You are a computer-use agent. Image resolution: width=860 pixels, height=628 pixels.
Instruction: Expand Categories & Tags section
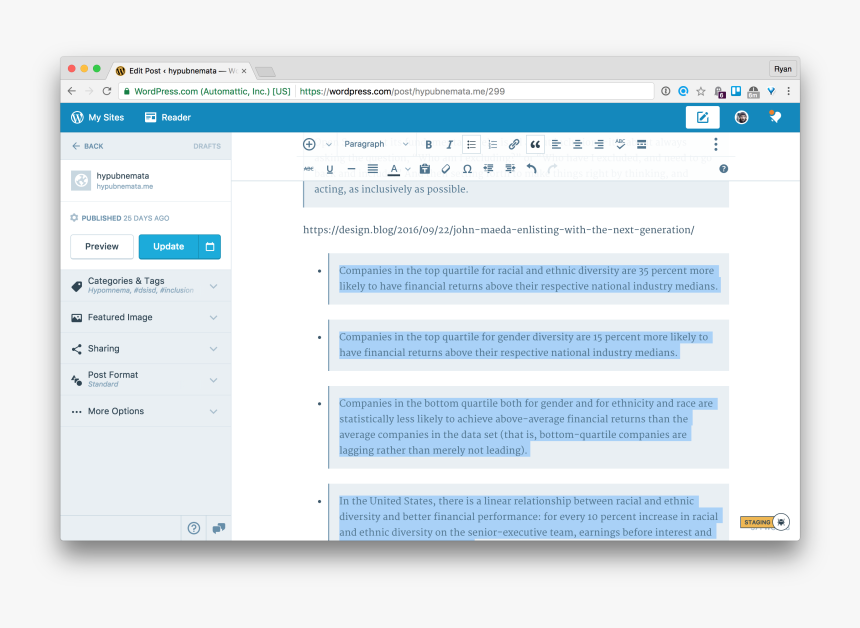point(146,285)
